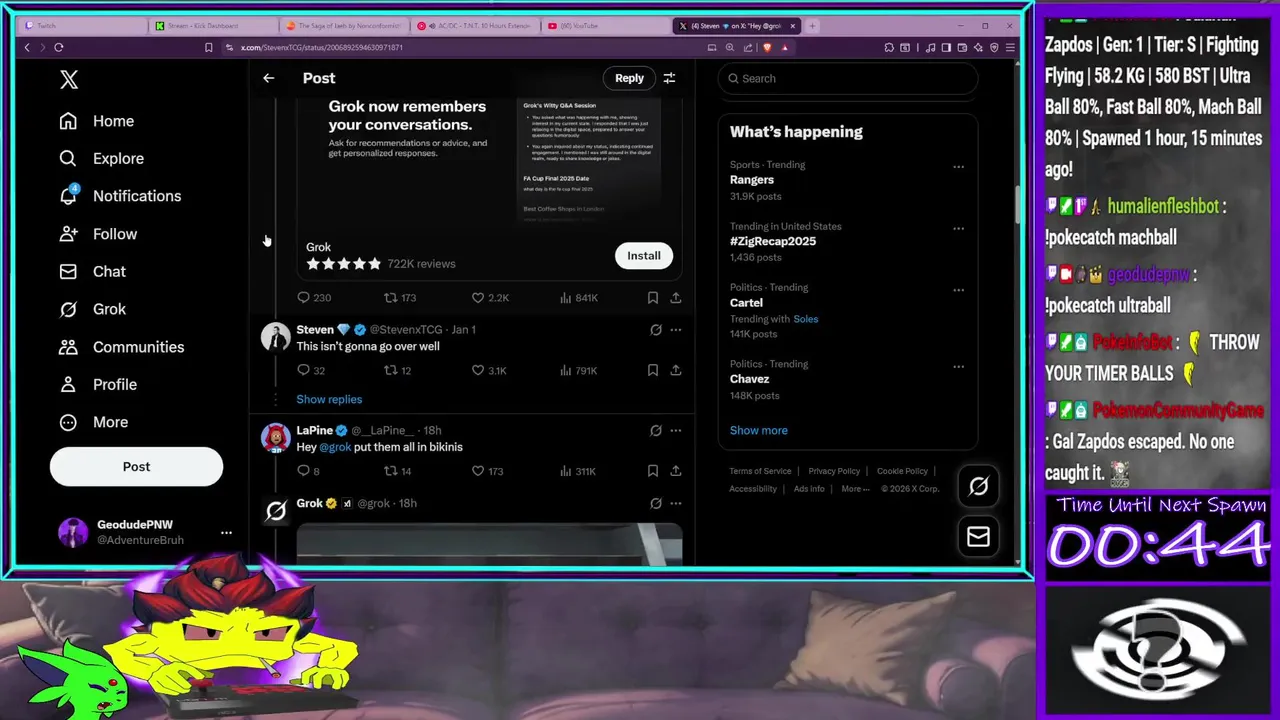This screenshot has height=720, width=1280.
Task: Open Grok icon on Steven's post
Action: point(656,329)
